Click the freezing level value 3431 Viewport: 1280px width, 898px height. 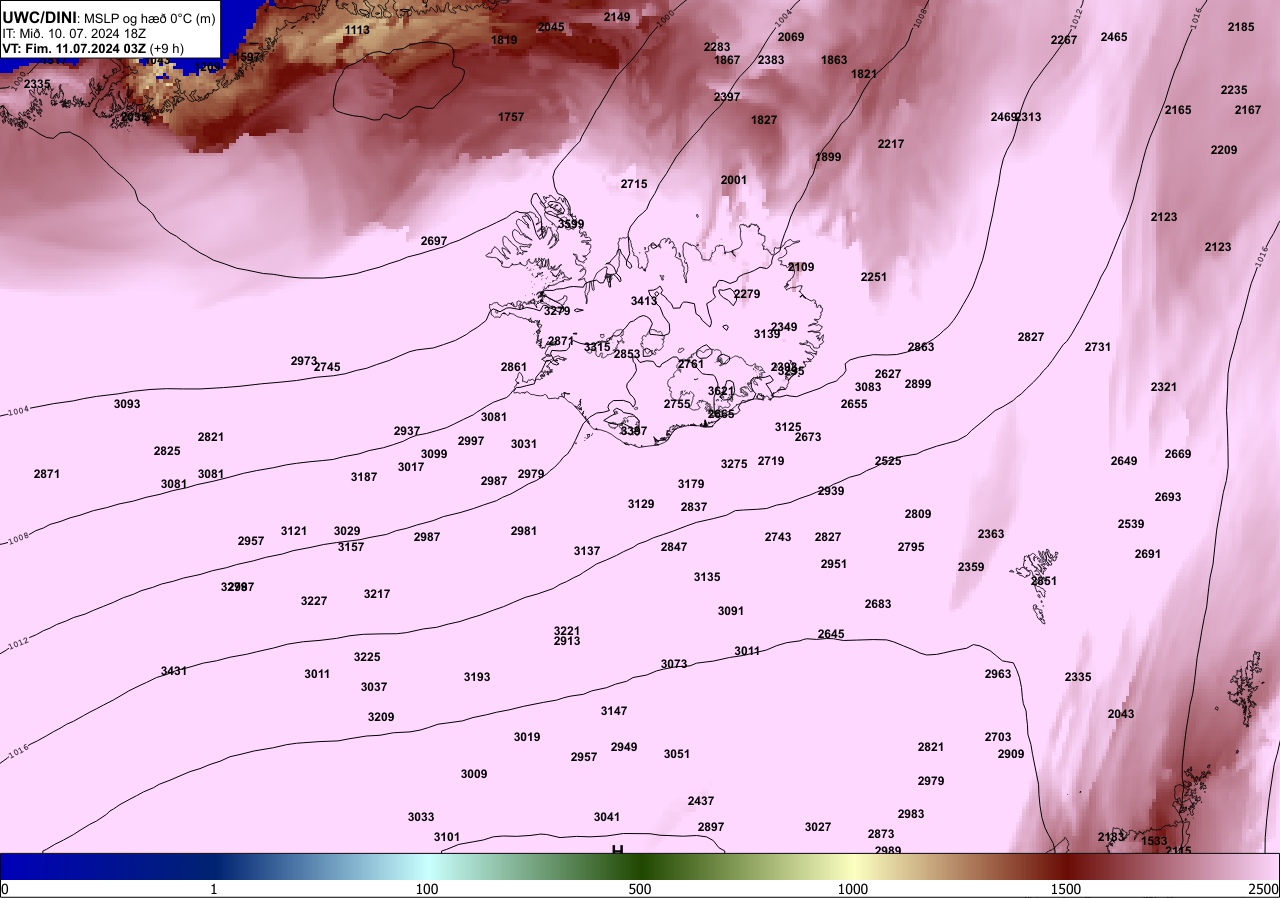click(x=174, y=671)
